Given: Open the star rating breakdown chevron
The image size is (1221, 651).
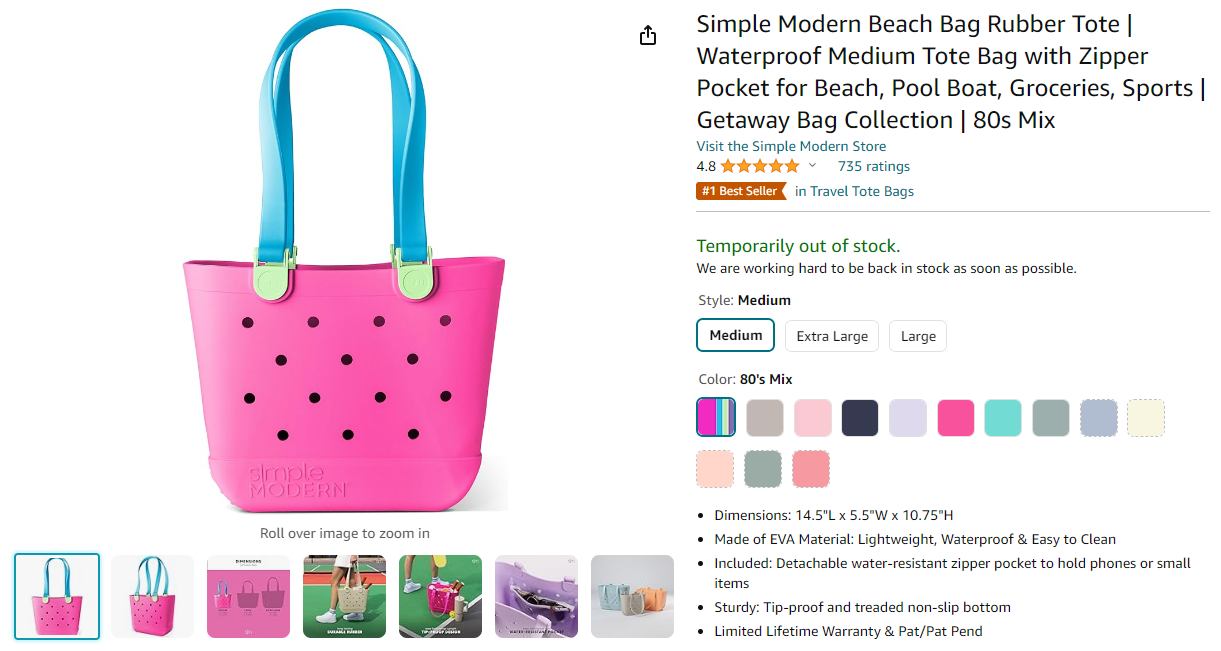Looking at the screenshot, I should point(812,166).
